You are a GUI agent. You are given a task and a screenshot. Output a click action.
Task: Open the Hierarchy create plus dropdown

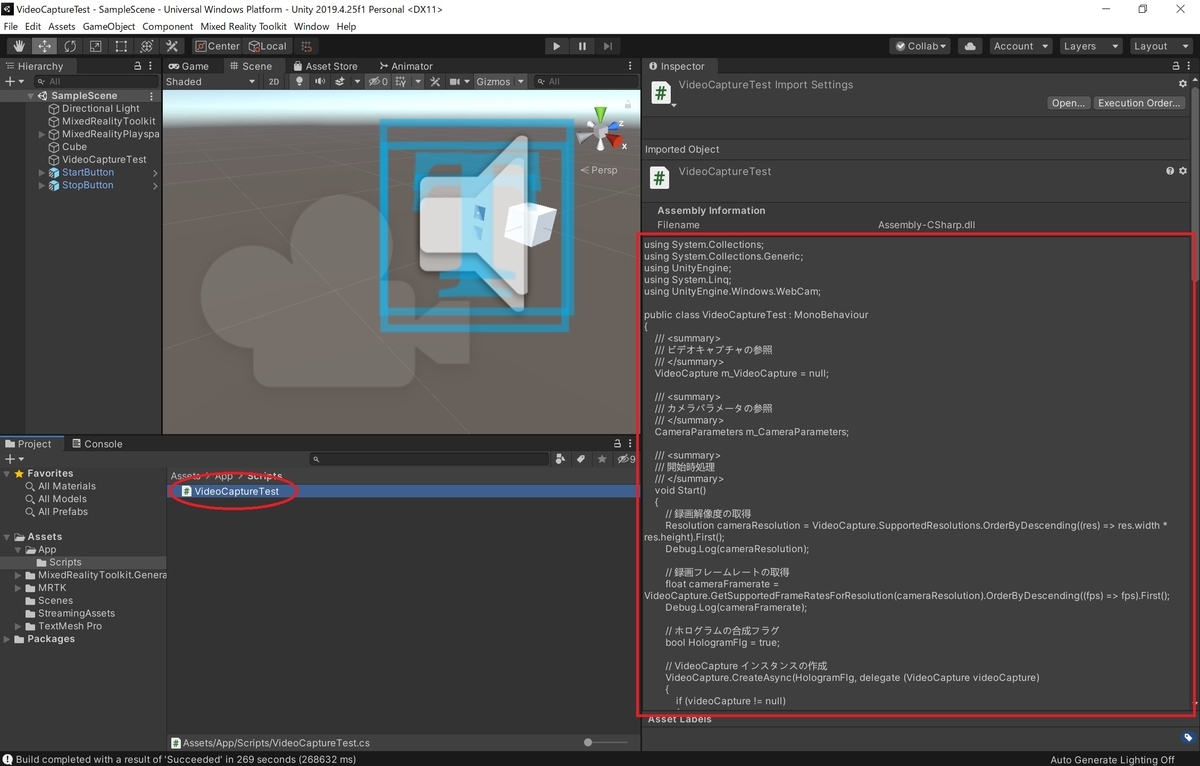pyautogui.click(x=14, y=81)
